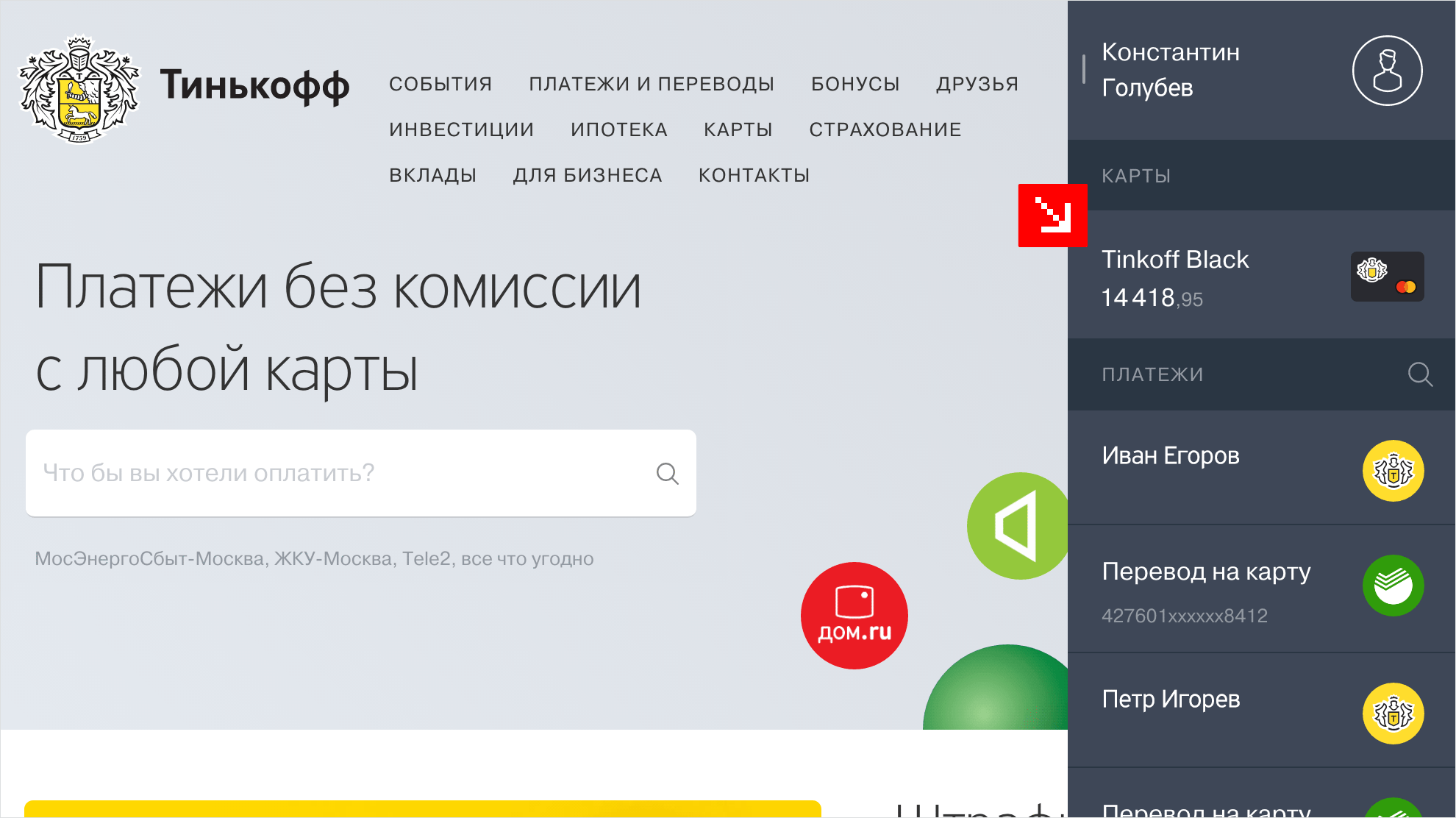
Task: Focus the 'Что бы вы хотели оплатить?' field
Action: (361, 473)
